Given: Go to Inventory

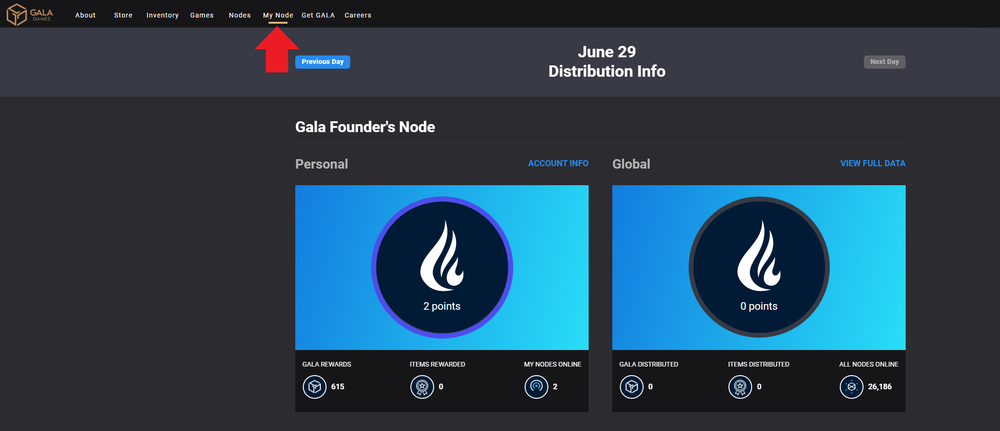Looking at the screenshot, I should click(x=162, y=15).
